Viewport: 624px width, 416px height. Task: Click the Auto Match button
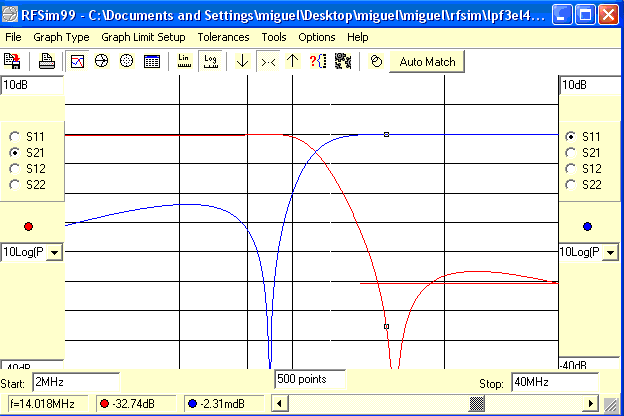pos(427,62)
